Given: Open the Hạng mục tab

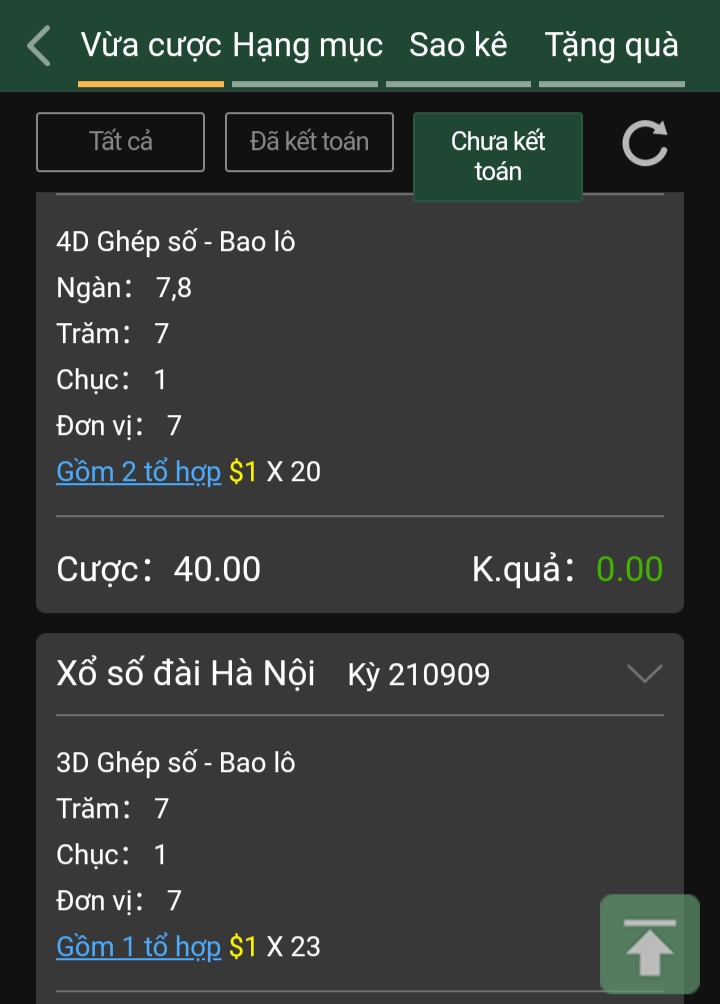Looking at the screenshot, I should (x=307, y=46).
